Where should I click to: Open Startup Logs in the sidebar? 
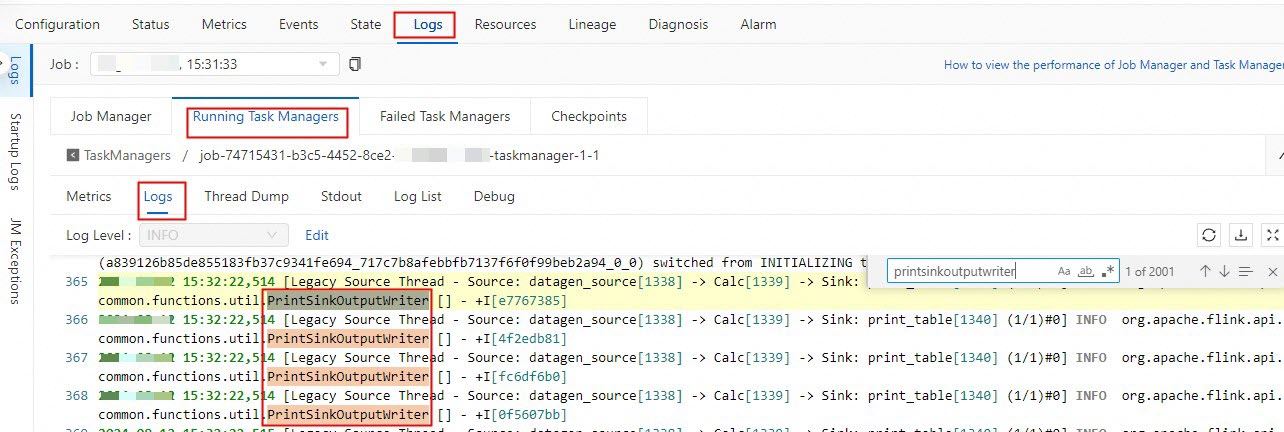[x=15, y=151]
